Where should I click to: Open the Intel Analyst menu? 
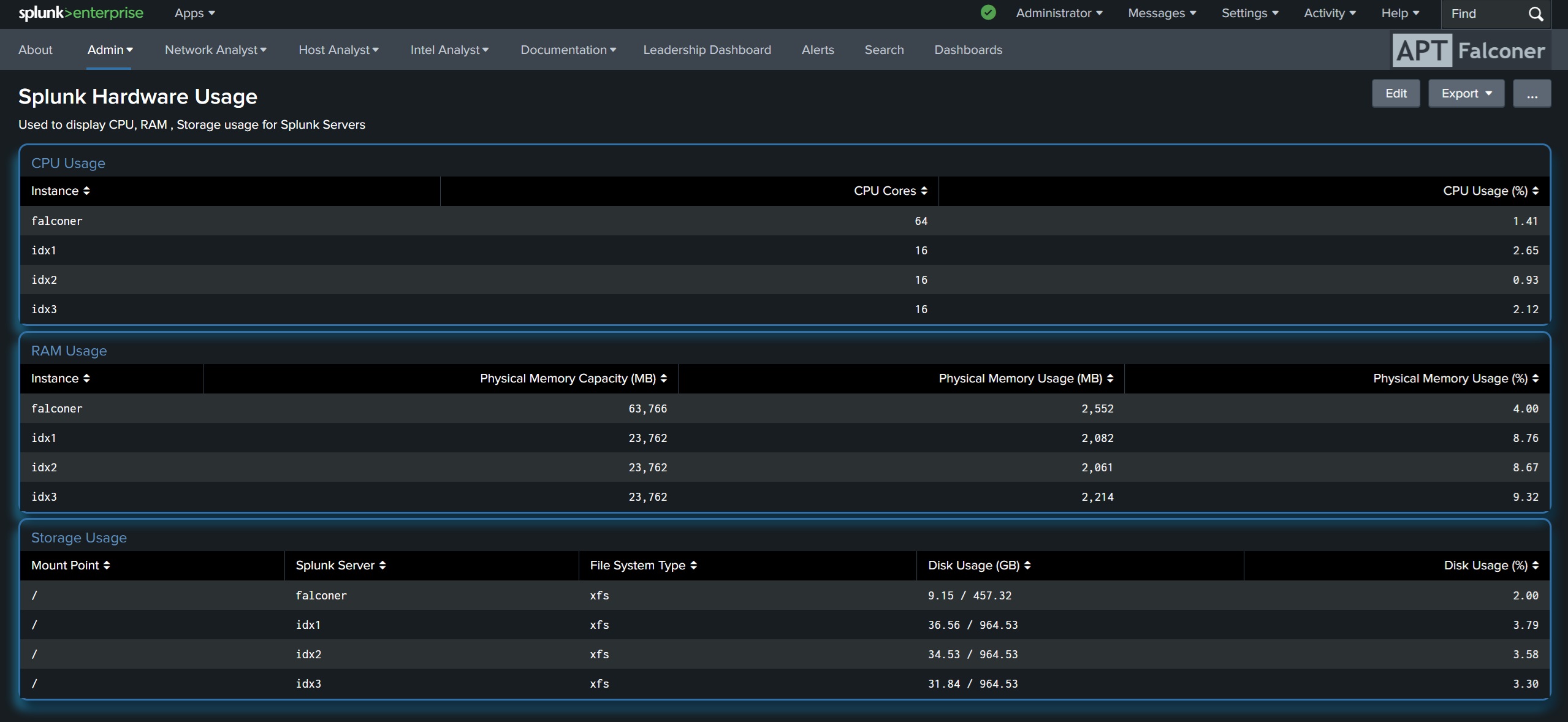[x=449, y=50]
